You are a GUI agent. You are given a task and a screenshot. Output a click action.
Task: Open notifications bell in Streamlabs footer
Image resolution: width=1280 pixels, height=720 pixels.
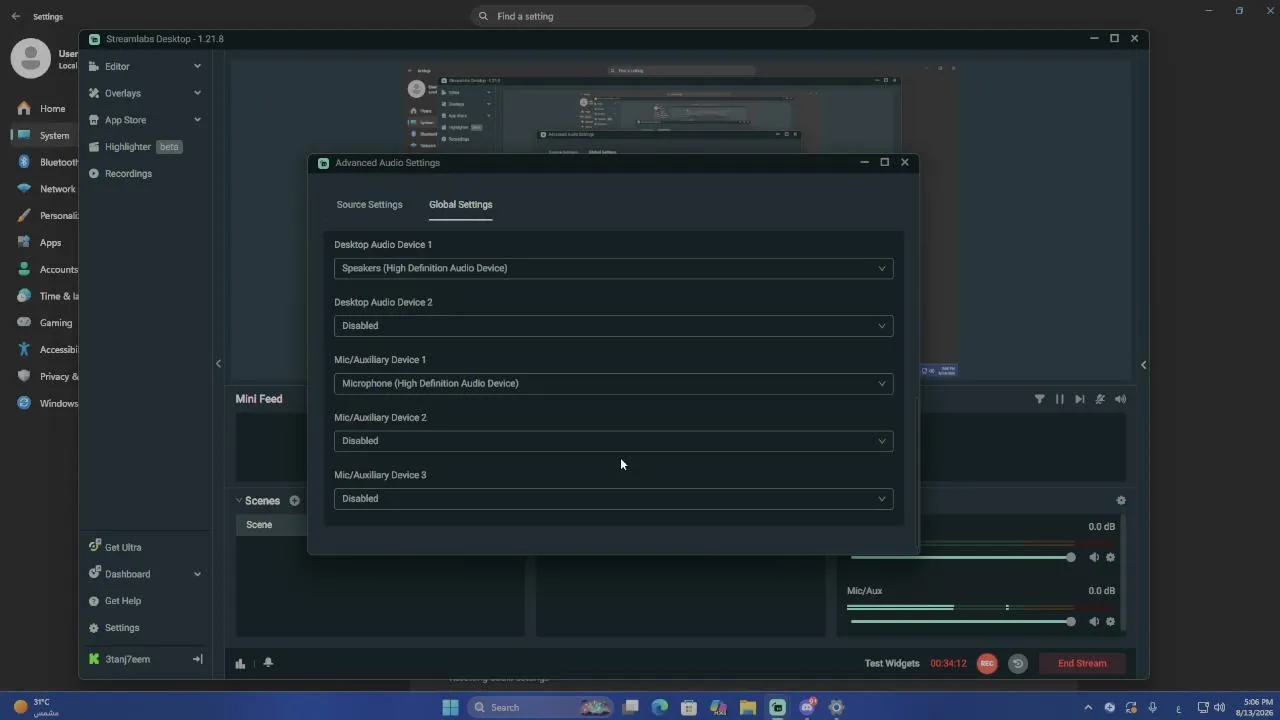coord(268,663)
